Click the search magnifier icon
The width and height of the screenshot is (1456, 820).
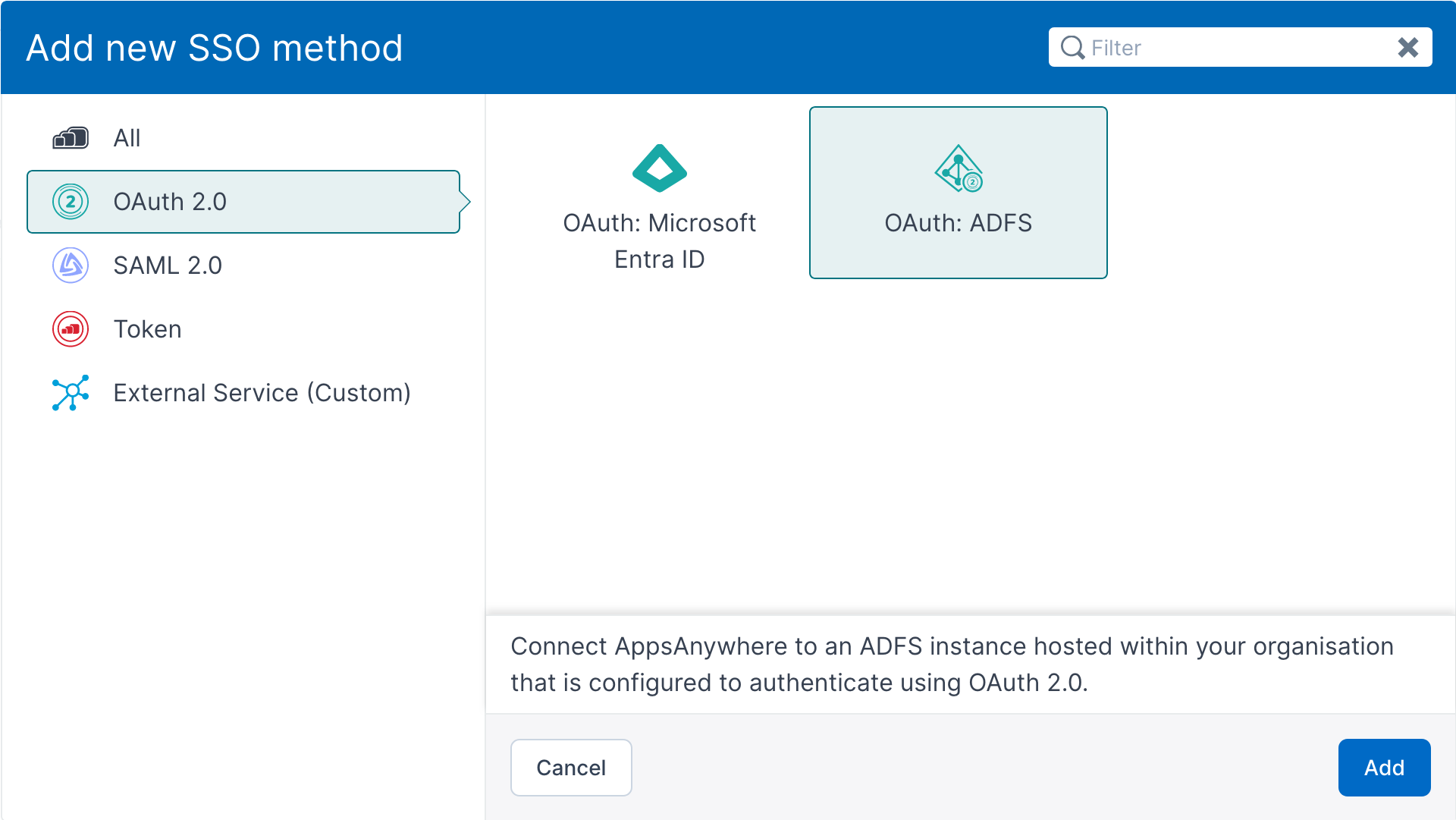click(1072, 48)
